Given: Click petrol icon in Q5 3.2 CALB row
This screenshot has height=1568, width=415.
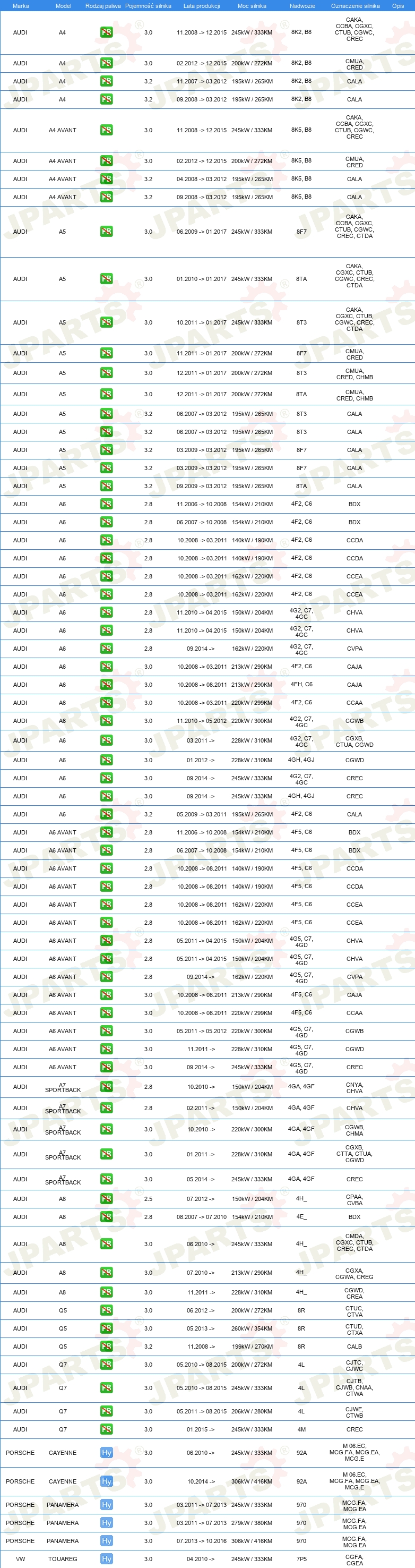Looking at the screenshot, I should coord(107,1347).
